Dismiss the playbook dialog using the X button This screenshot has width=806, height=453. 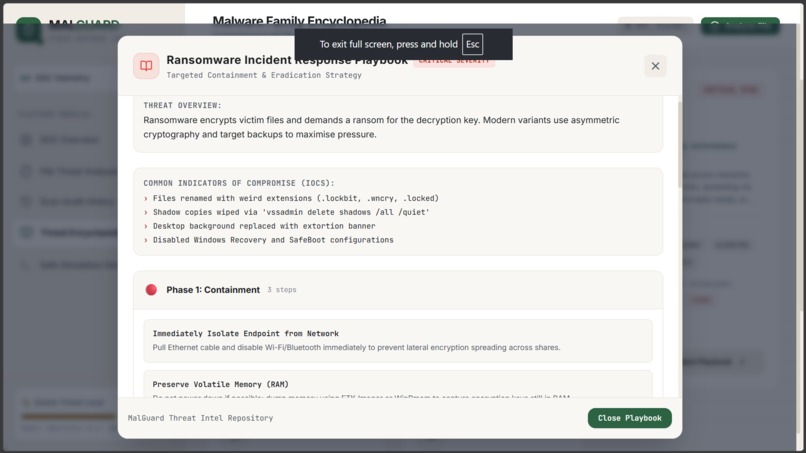click(655, 66)
